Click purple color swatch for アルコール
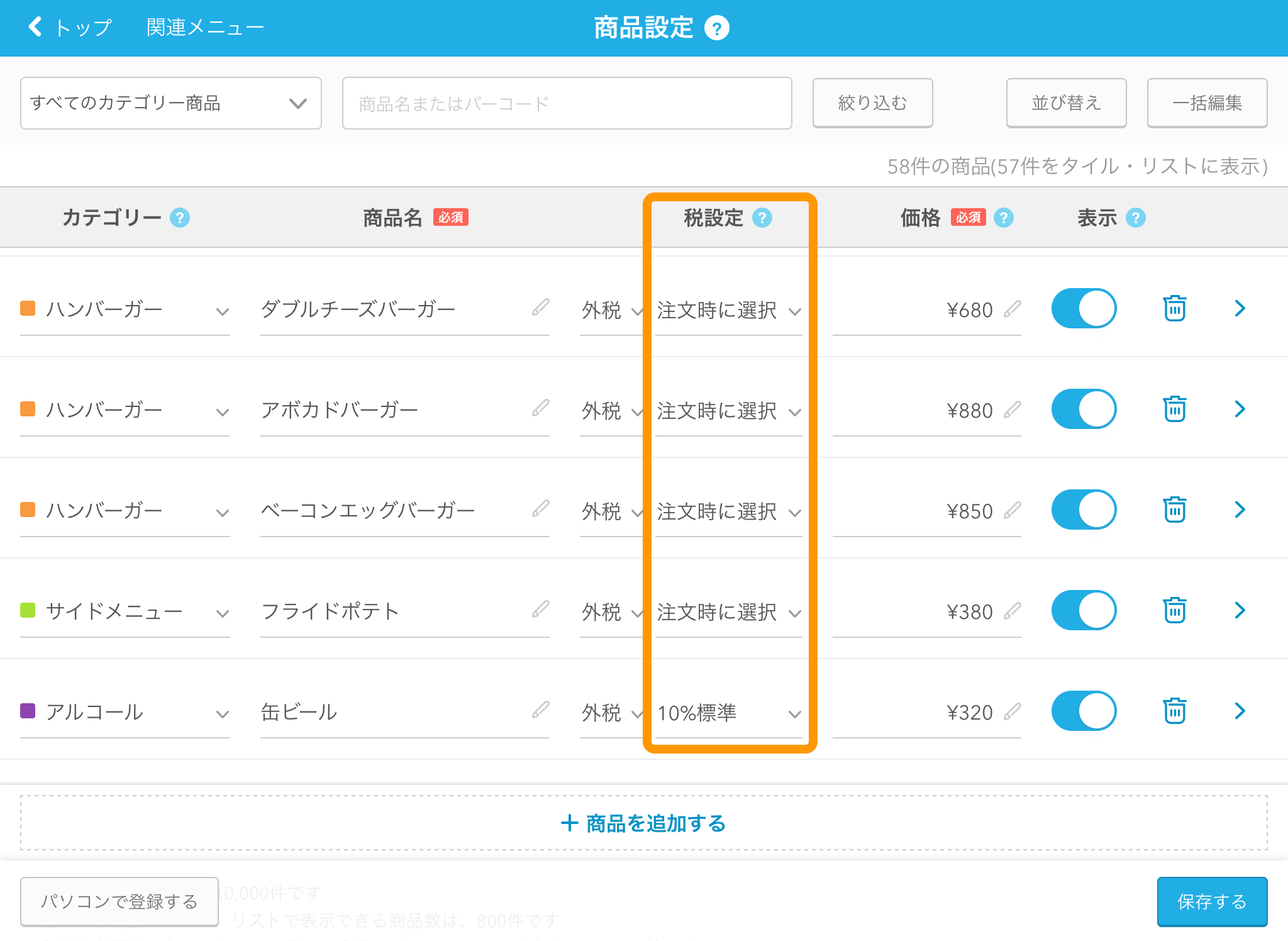Screen dimensions: 1288x941 (x=28, y=711)
